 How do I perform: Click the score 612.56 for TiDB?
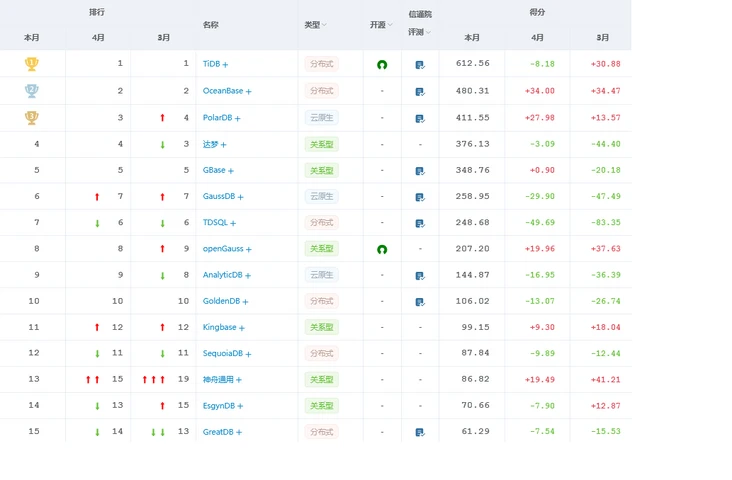tap(472, 63)
